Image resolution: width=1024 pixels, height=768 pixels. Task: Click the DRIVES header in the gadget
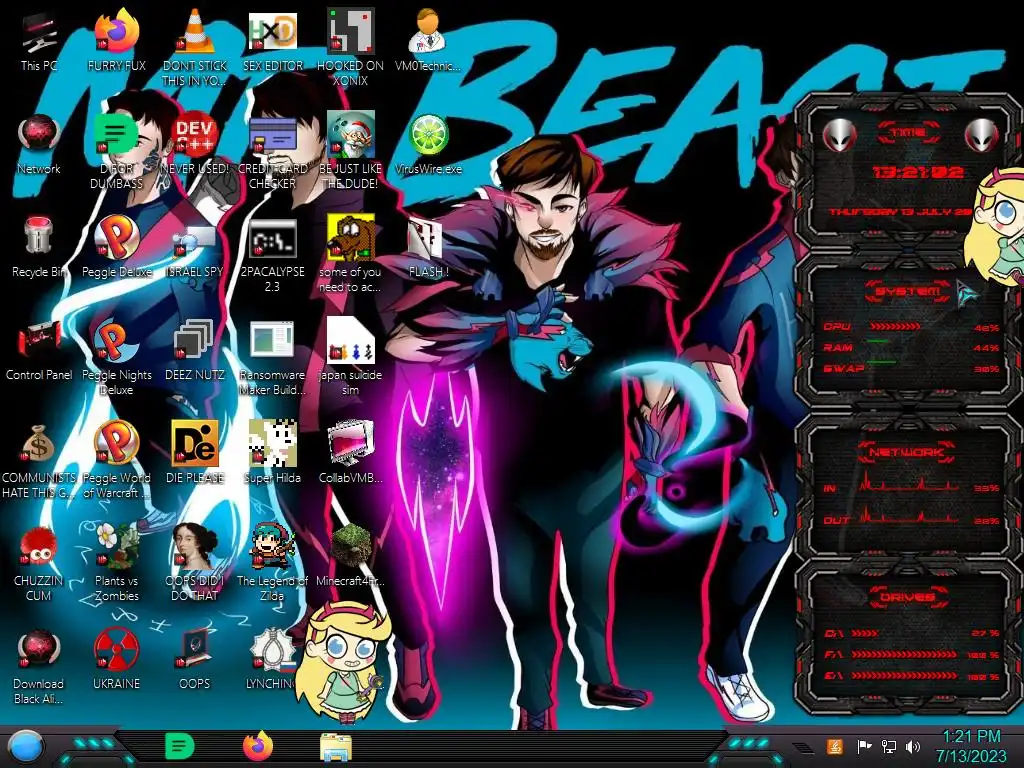pyautogui.click(x=907, y=597)
